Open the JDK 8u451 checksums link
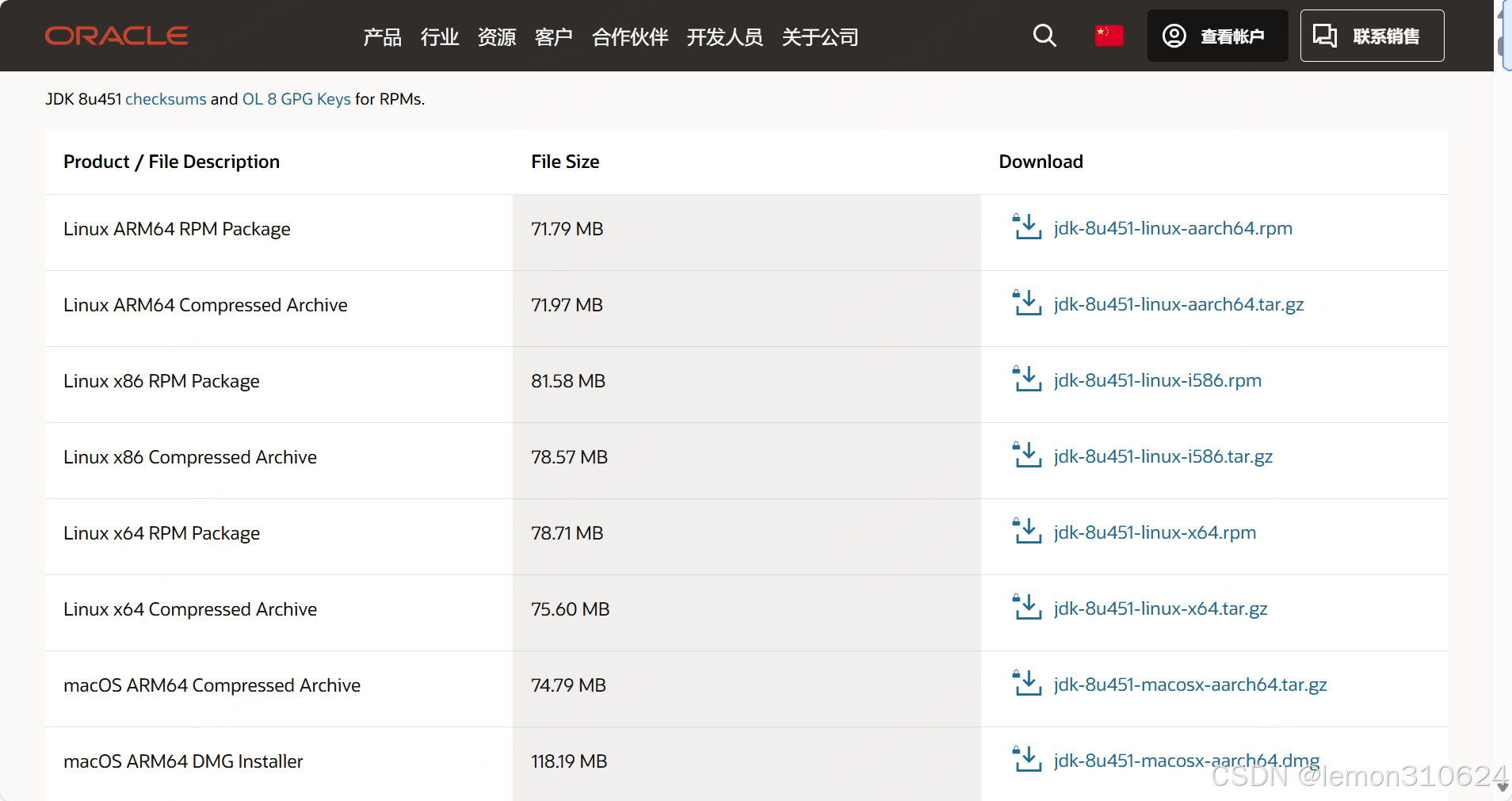 coord(166,99)
